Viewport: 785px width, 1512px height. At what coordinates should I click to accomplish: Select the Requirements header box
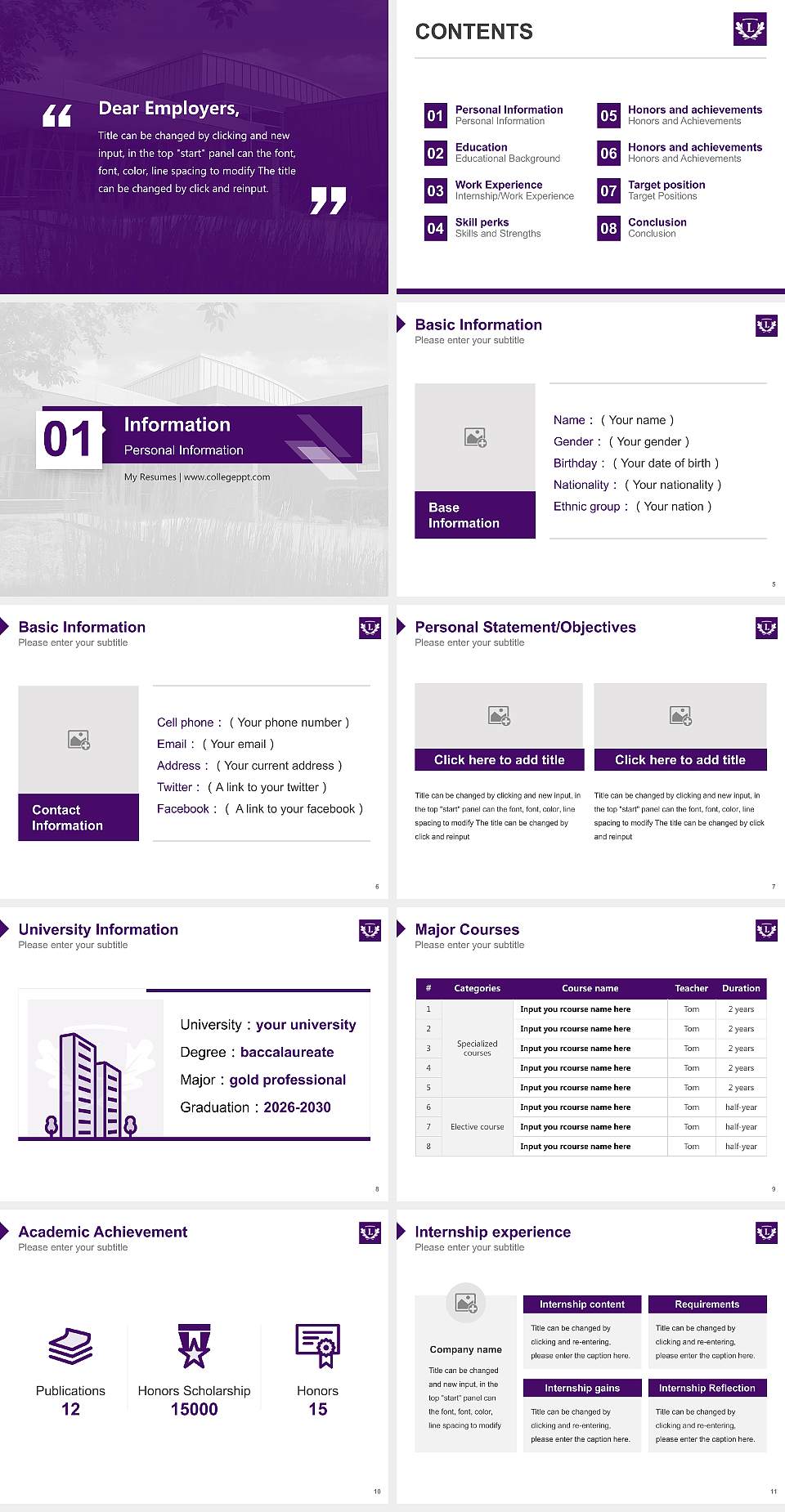(x=707, y=1304)
